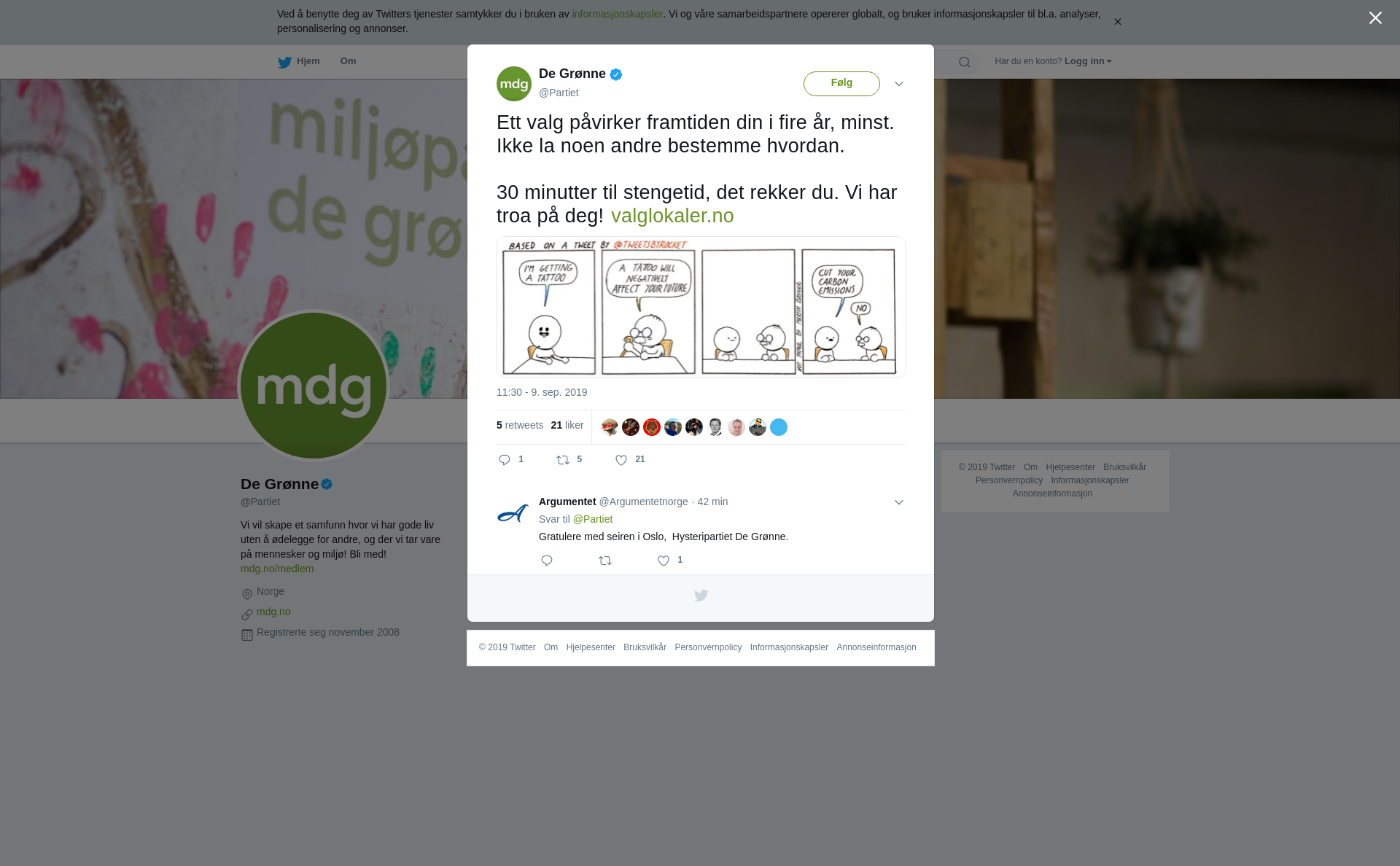Click the search magnifier icon
The height and width of the screenshot is (866, 1400).
pos(964,62)
